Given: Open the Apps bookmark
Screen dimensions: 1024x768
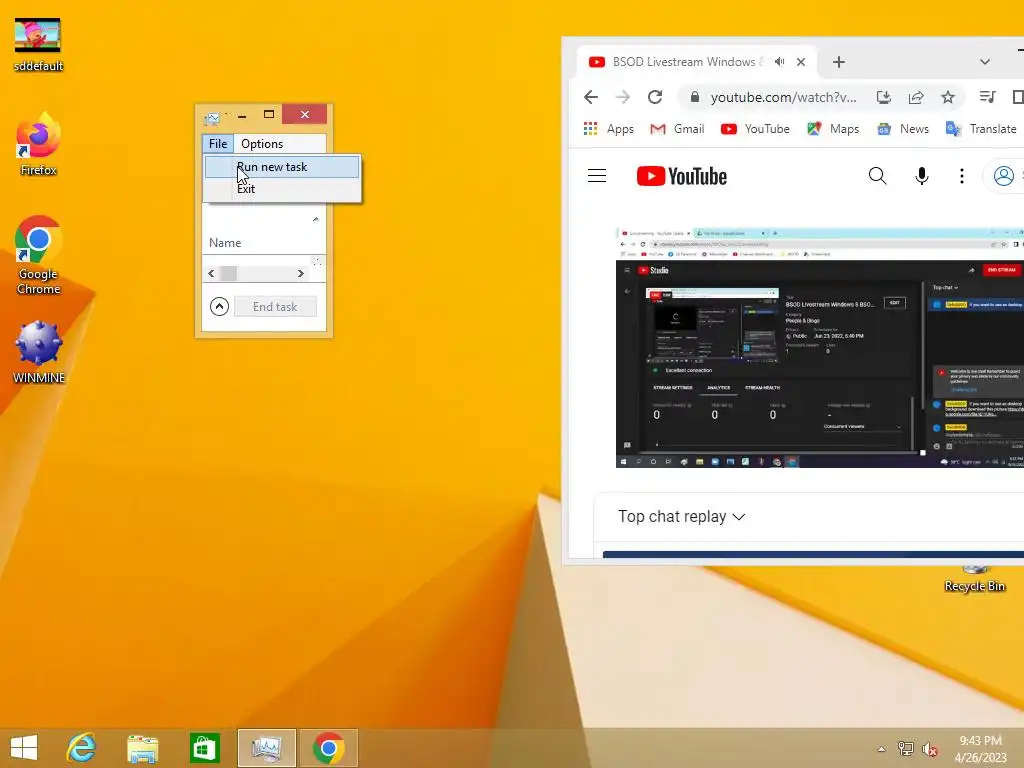Looking at the screenshot, I should [609, 129].
